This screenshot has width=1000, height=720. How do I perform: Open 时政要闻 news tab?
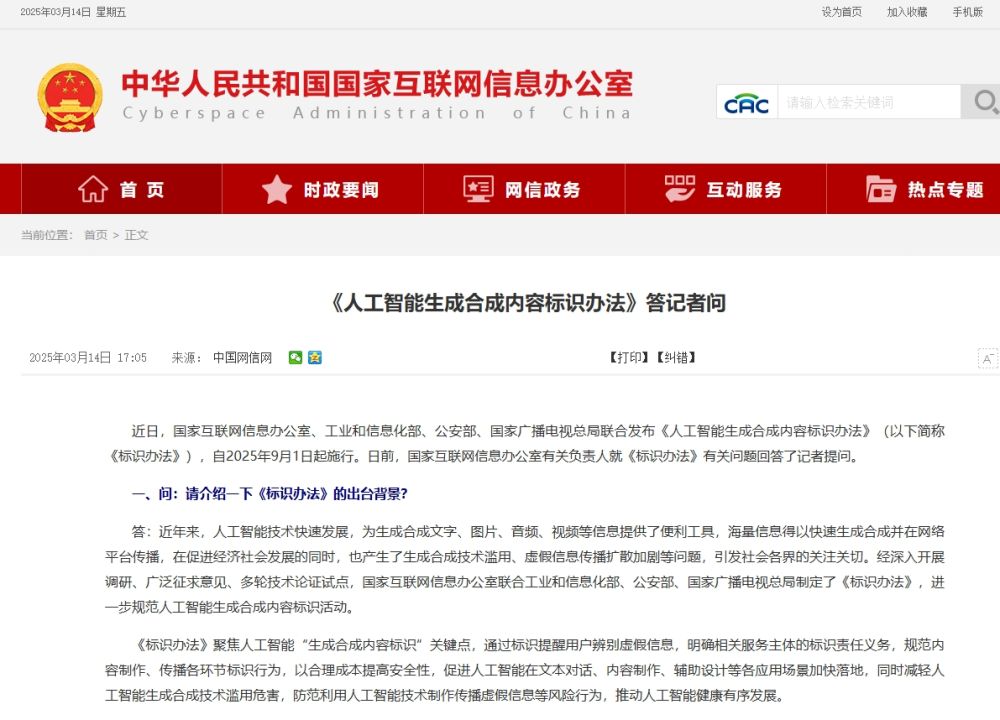point(322,189)
